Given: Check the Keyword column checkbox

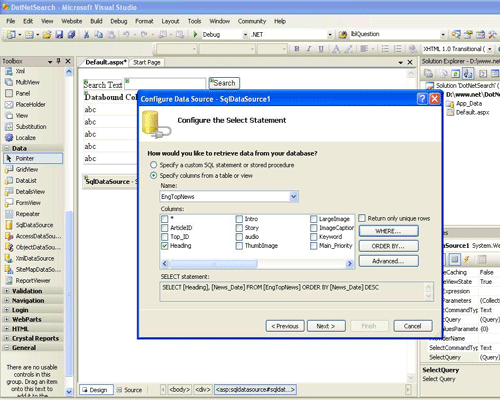Looking at the screenshot, I should click(313, 237).
